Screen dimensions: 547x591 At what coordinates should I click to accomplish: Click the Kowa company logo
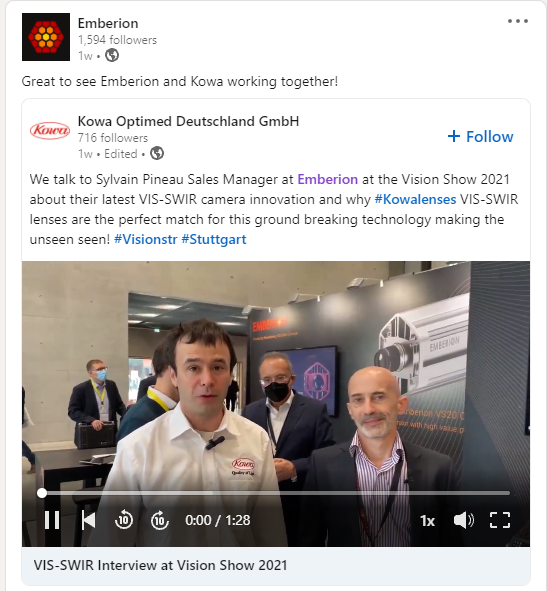50,130
